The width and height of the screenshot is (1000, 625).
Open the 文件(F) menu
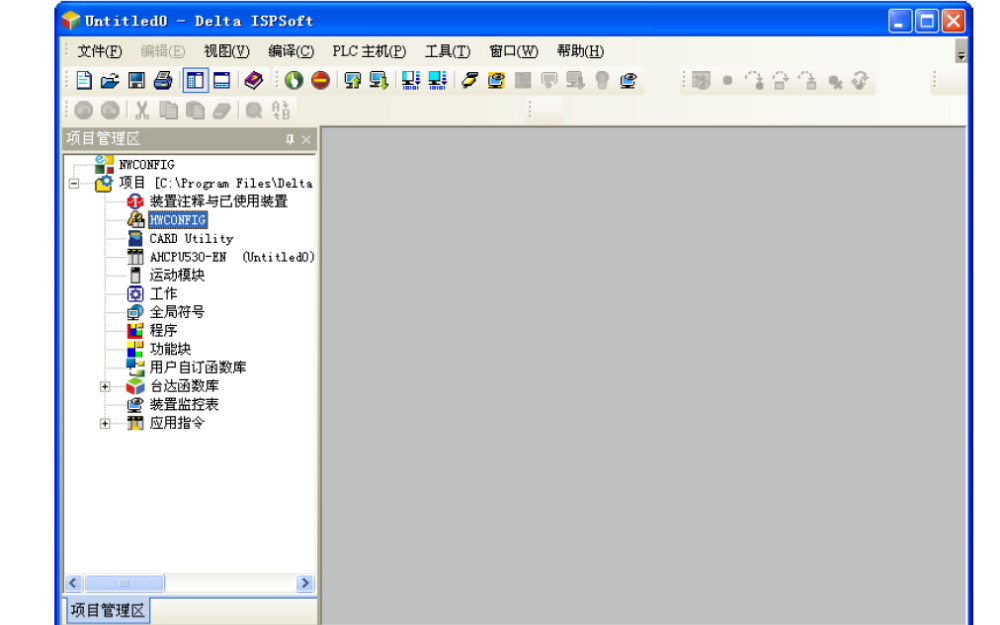[x=99, y=51]
